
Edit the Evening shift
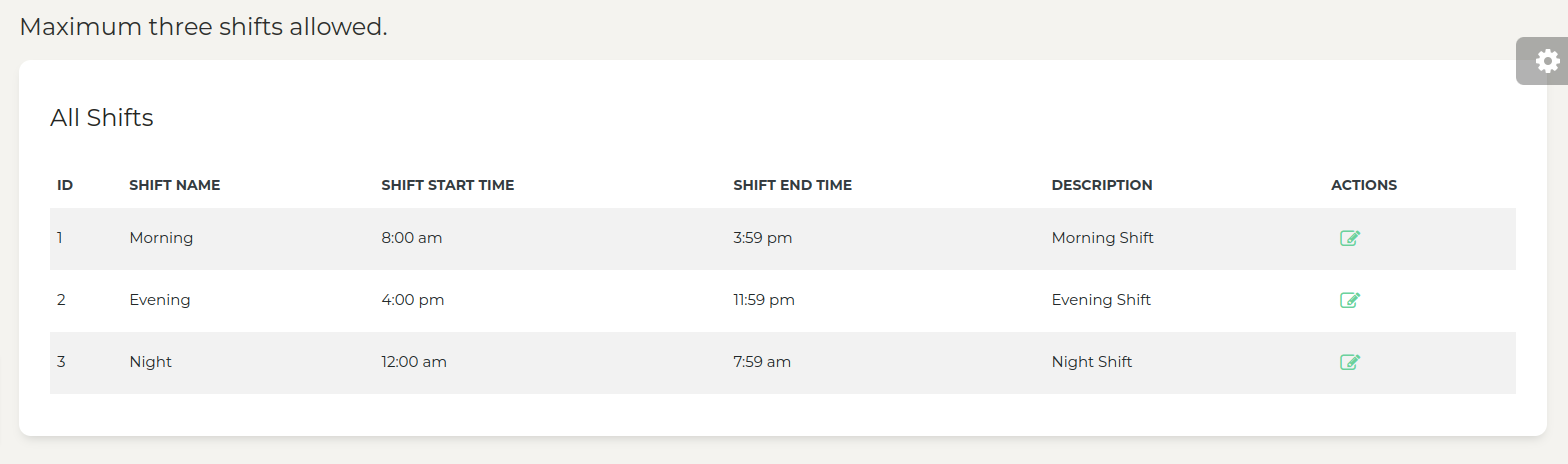coord(1350,300)
